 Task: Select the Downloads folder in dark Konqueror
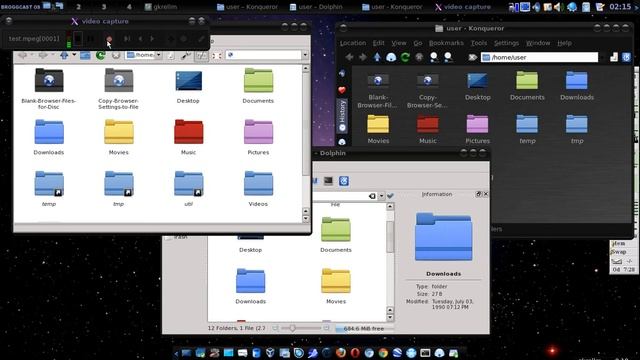click(577, 86)
